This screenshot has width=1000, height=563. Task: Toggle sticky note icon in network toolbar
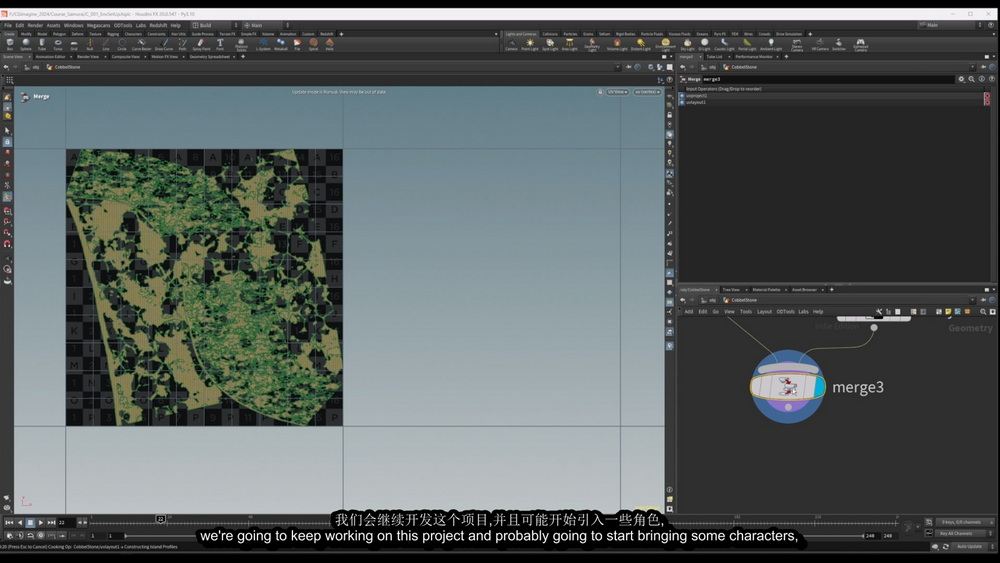(948, 312)
